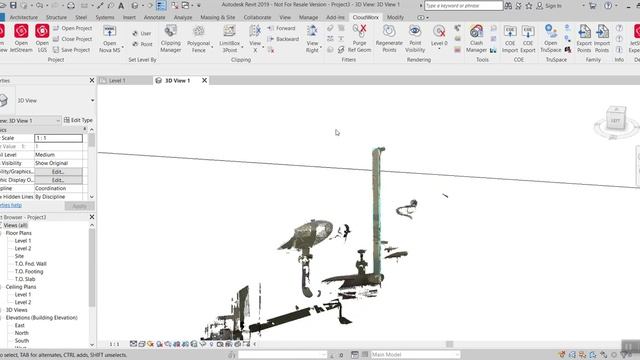Click Import Points icon
The image size is (640, 360).
tap(602, 32)
